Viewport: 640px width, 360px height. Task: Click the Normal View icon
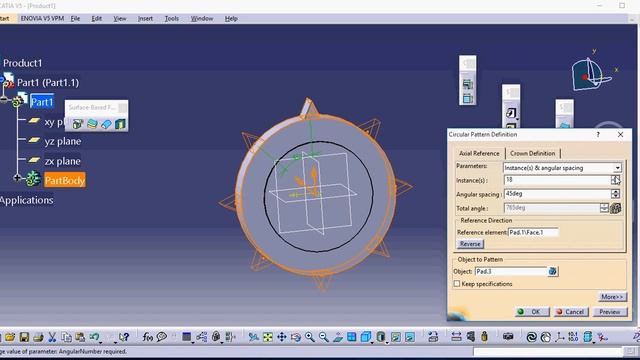point(338,337)
